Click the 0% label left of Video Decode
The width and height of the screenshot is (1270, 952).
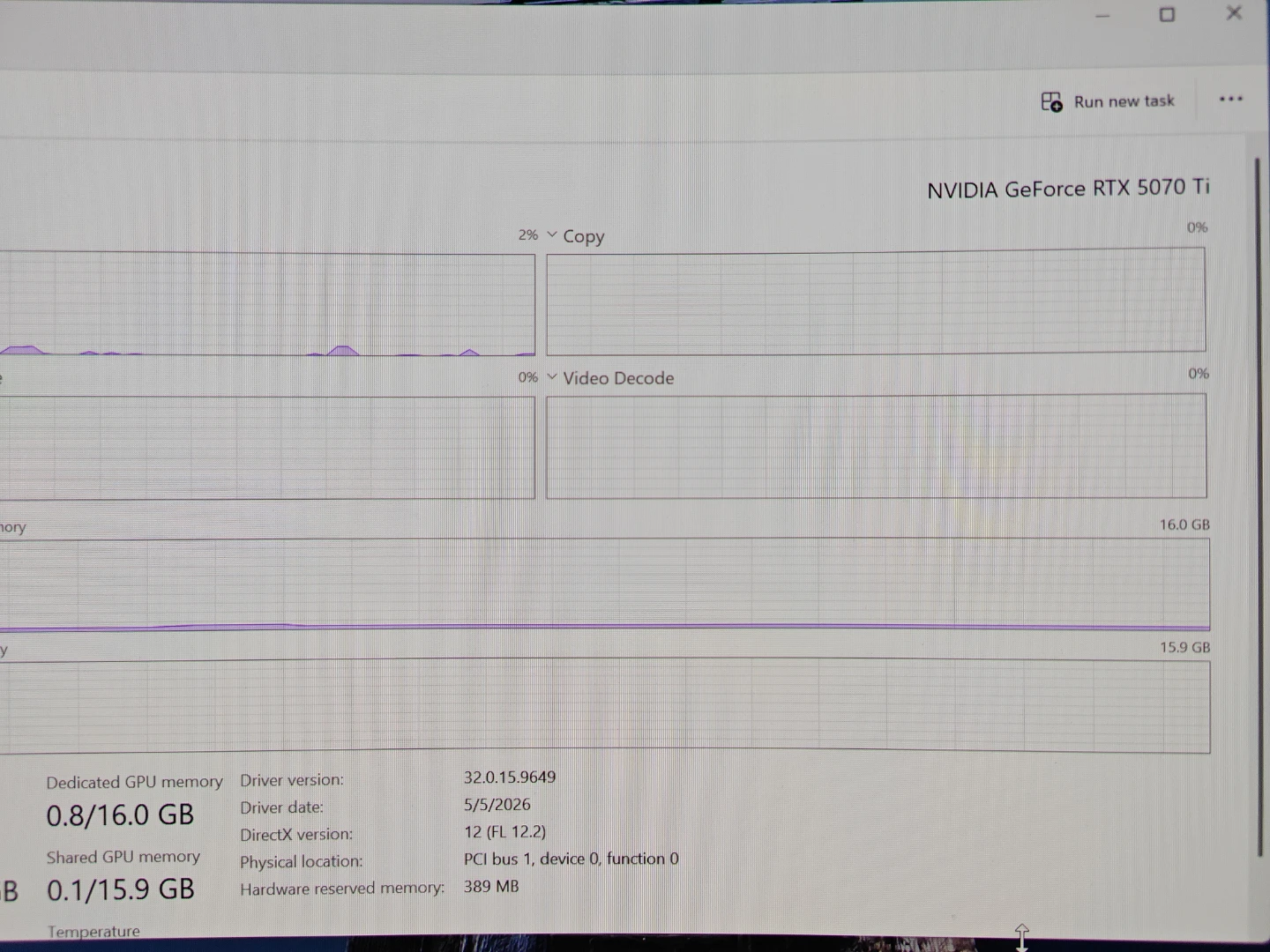pos(527,377)
